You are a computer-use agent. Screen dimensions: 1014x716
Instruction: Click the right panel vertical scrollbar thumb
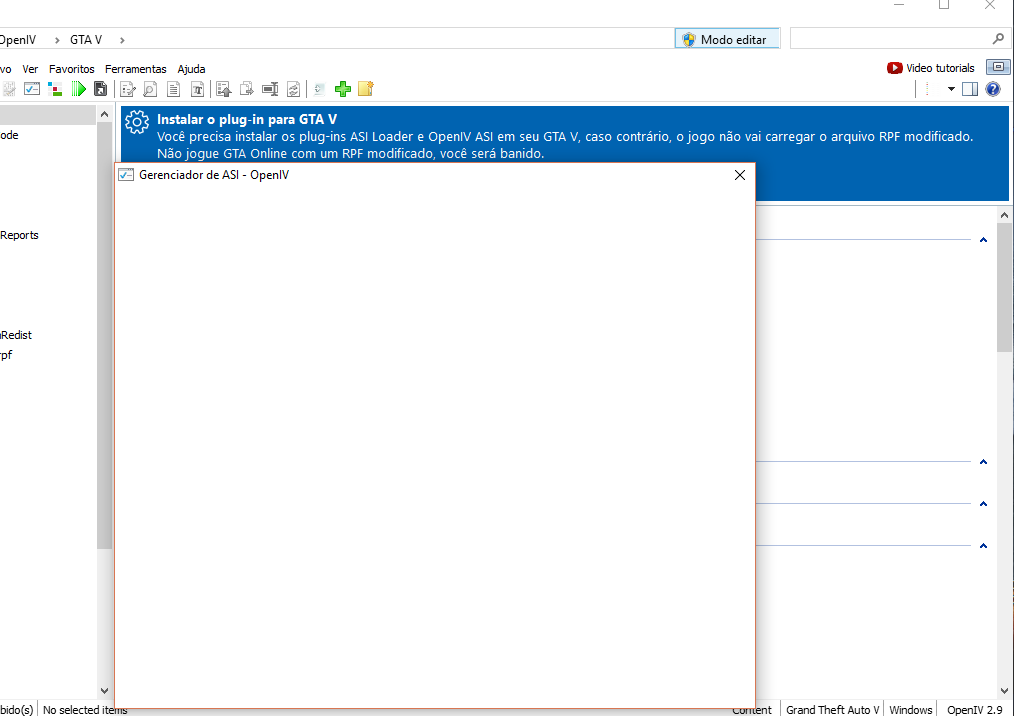(1004, 285)
